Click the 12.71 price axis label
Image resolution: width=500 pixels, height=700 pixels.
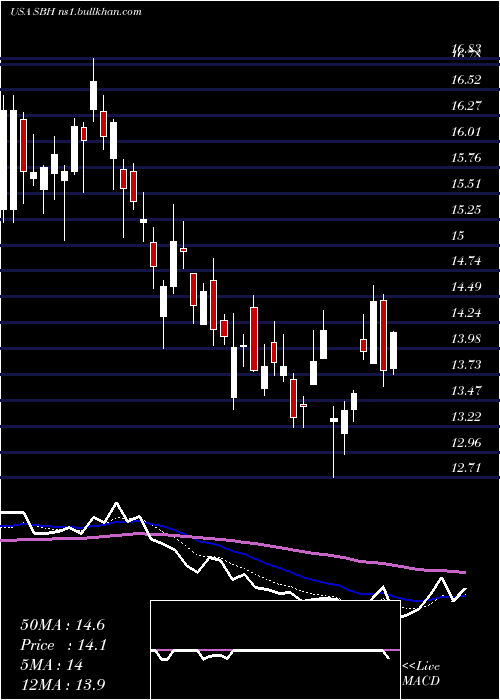[x=466, y=468]
